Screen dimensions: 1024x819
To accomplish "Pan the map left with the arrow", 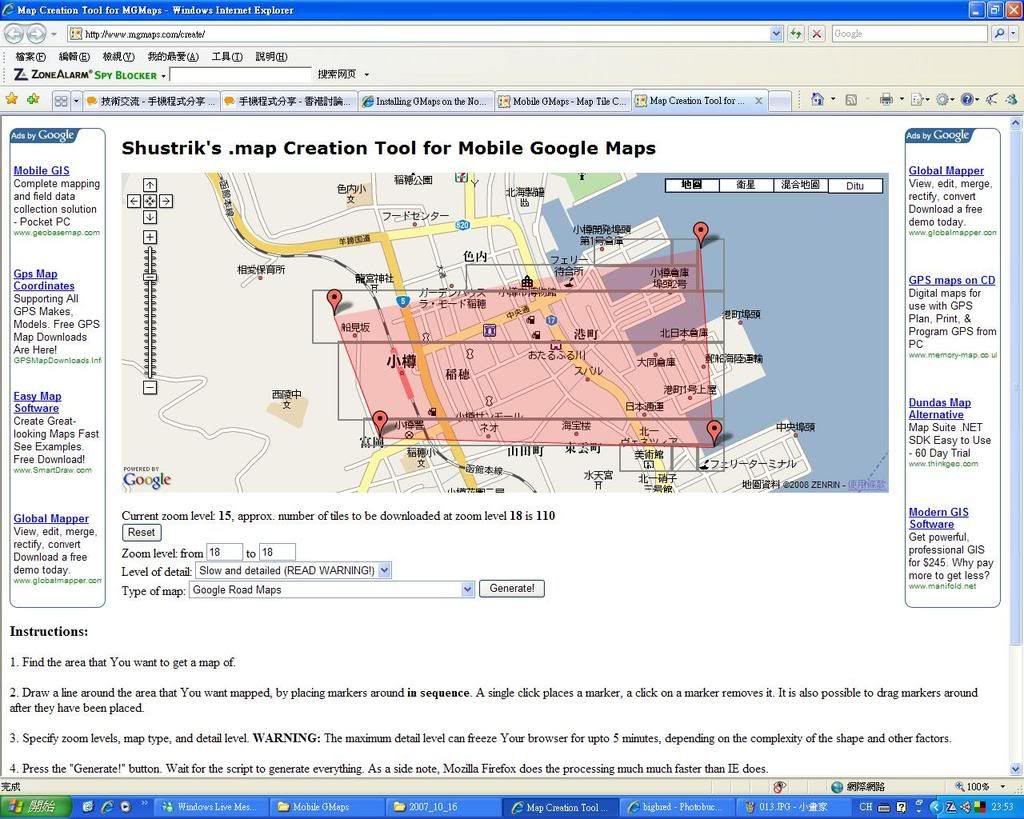I will point(134,201).
